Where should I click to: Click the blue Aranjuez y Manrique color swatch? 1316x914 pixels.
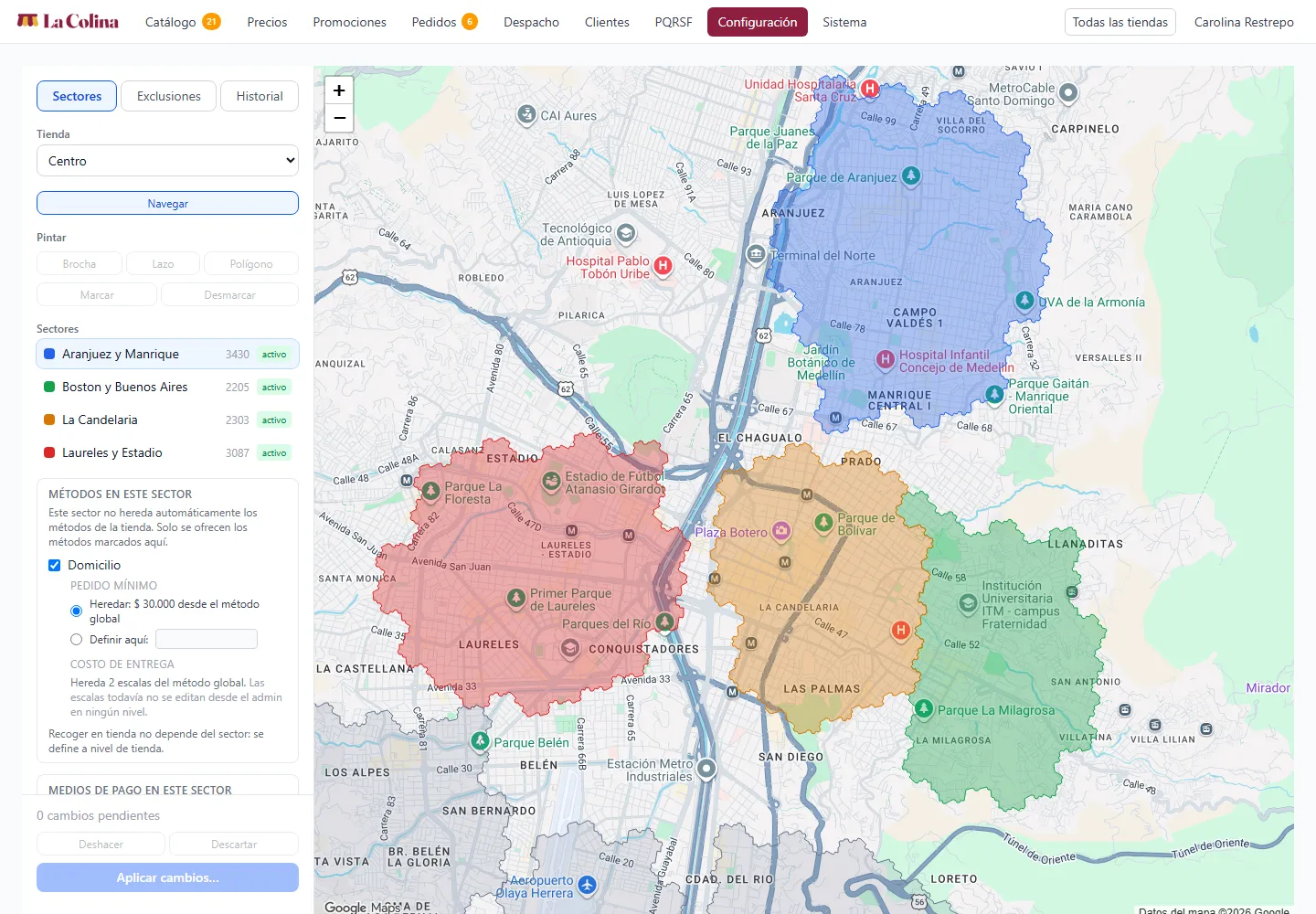point(49,354)
